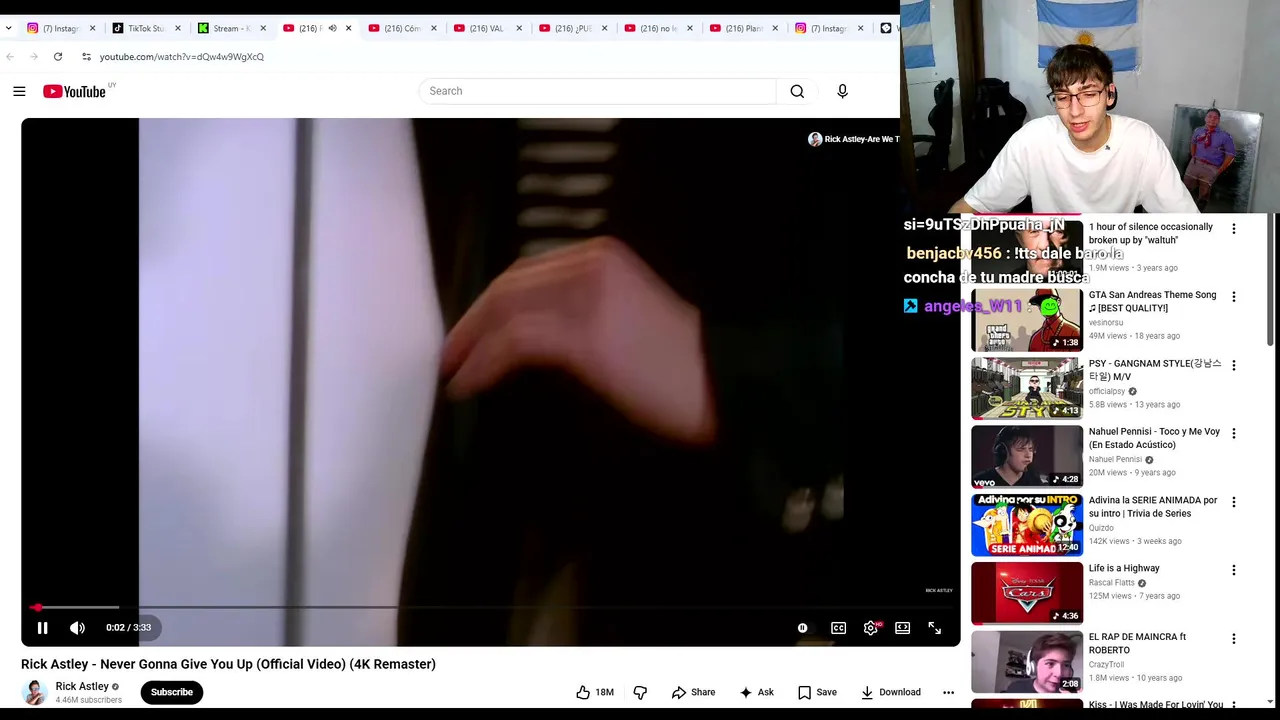This screenshot has width=1280, height=720.
Task: Close the Stream Kick tab
Action: click(x=263, y=28)
